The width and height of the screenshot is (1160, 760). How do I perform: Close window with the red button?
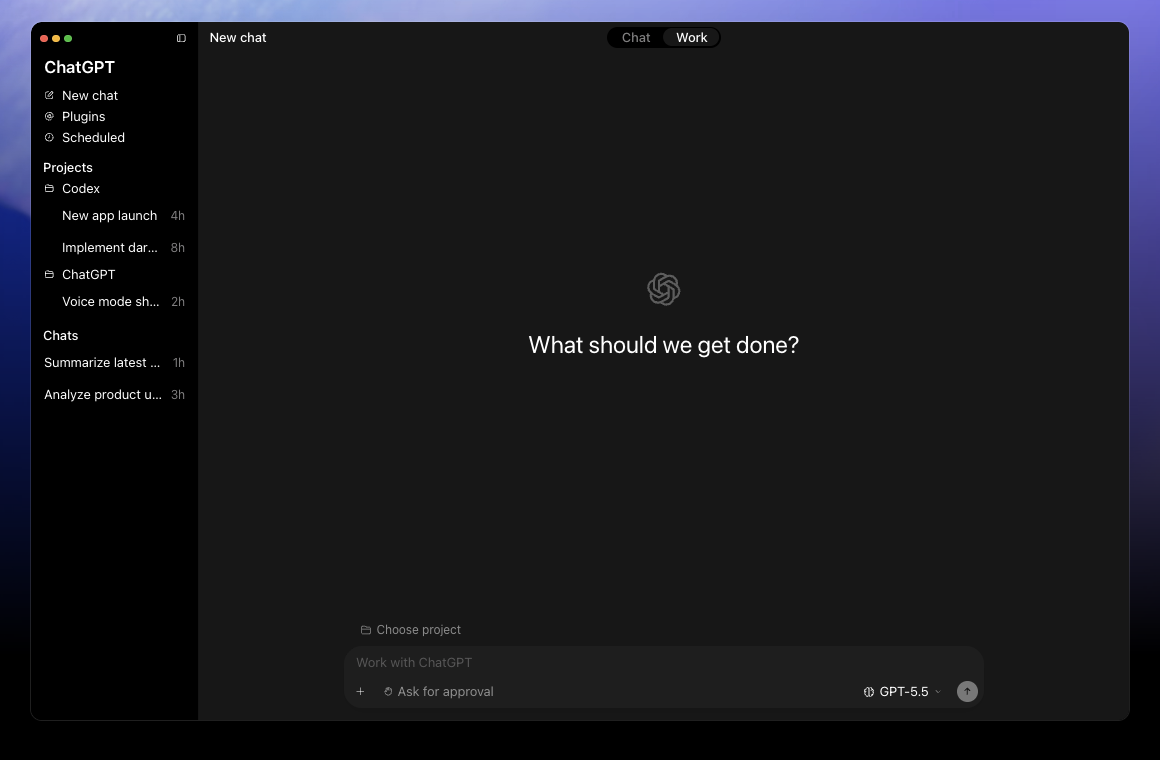click(x=44, y=38)
